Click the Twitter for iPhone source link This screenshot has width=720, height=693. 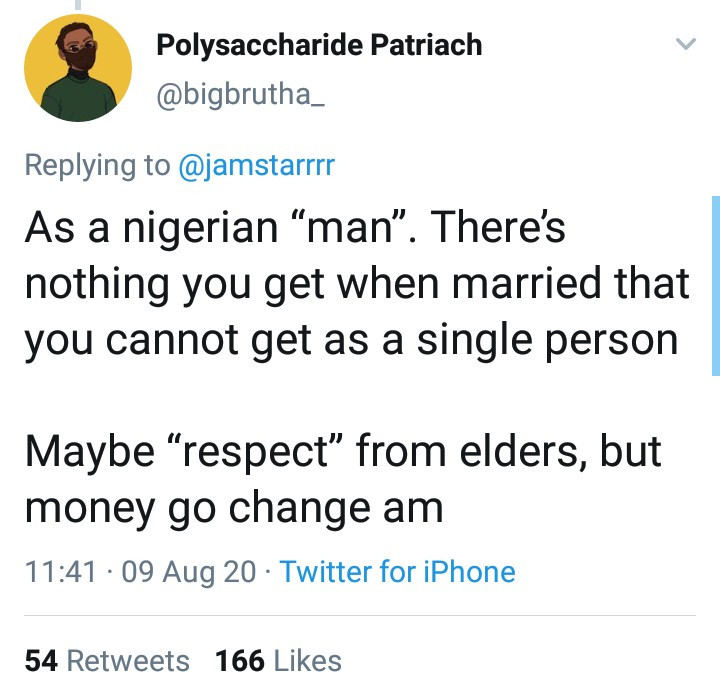point(398,572)
